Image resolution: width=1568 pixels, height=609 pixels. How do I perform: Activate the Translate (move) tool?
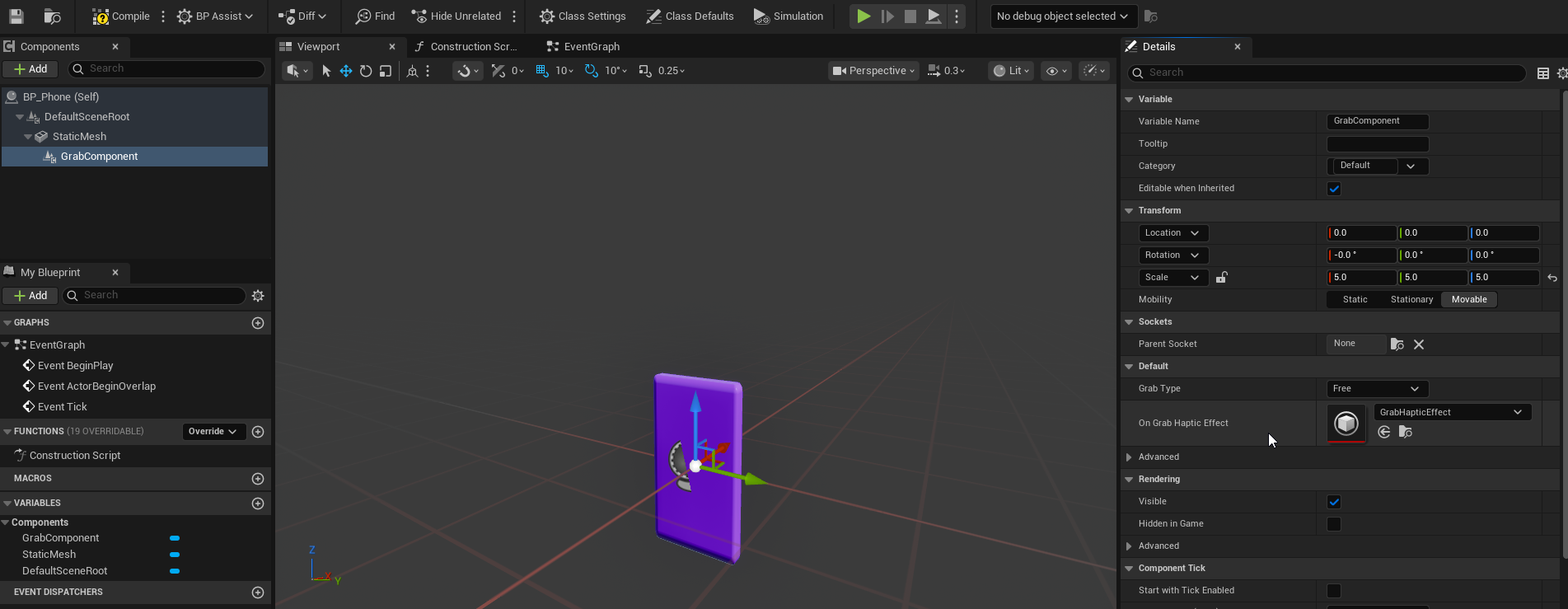(x=346, y=71)
